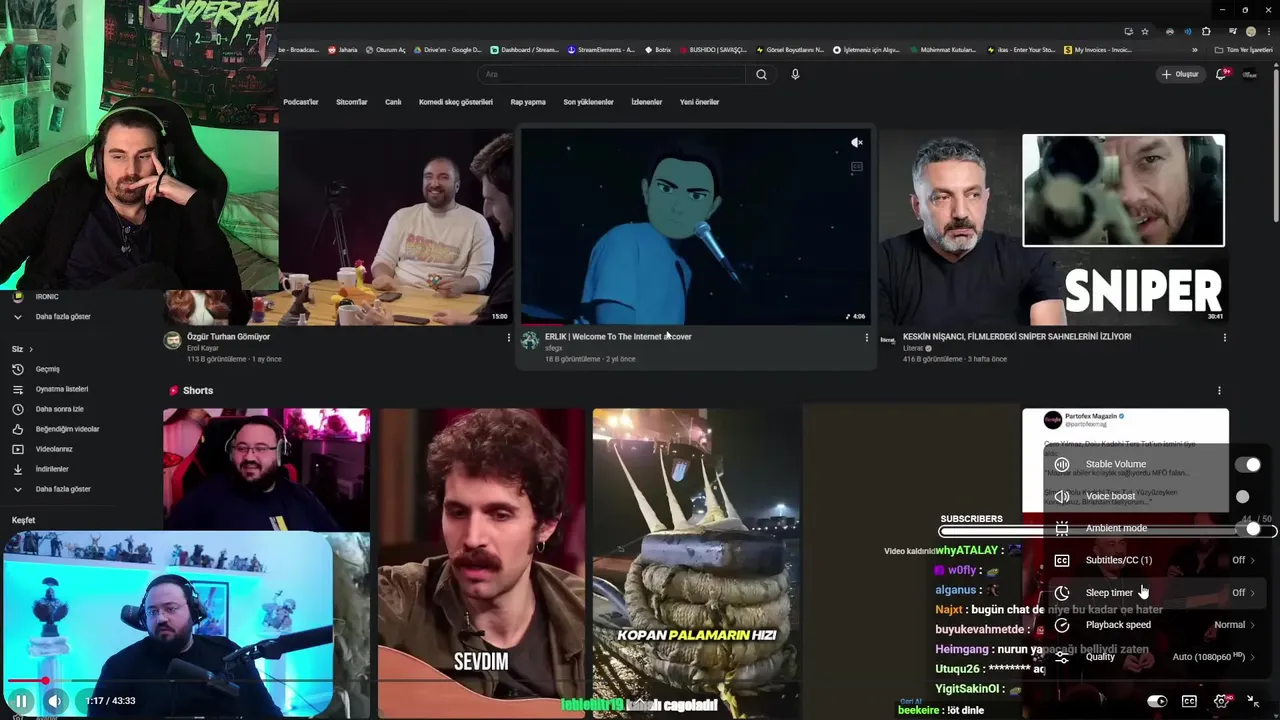The image size is (1280, 720).
Task: Select the Yeni öneriler filter chip
Action: coord(700,102)
